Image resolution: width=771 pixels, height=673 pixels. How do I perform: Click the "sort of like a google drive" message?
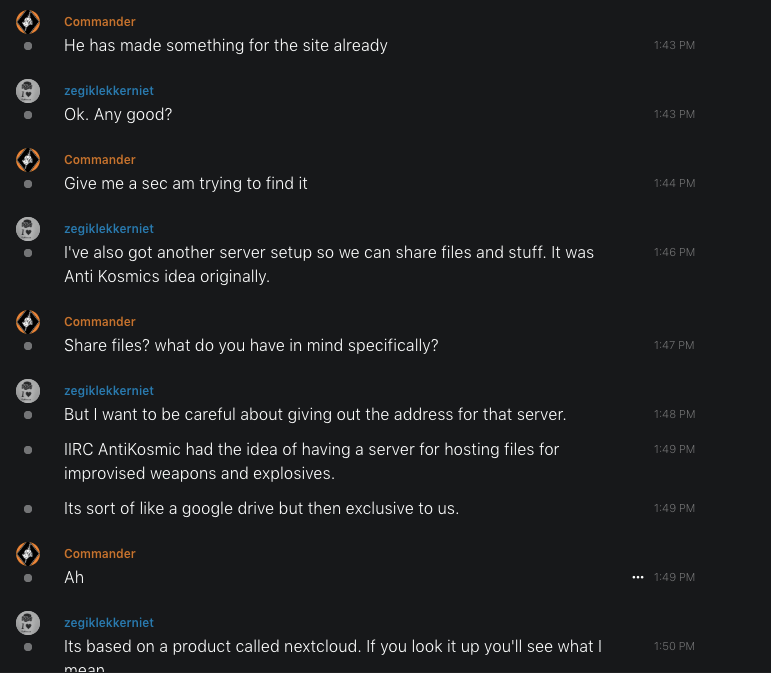261,508
